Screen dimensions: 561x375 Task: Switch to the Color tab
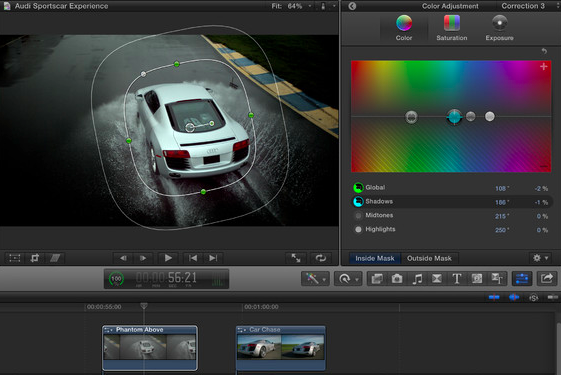pos(404,28)
